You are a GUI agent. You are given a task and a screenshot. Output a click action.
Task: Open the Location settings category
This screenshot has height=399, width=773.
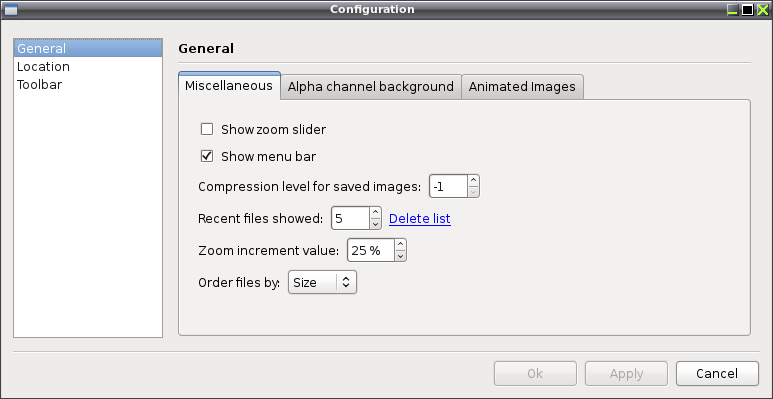click(x=88, y=67)
